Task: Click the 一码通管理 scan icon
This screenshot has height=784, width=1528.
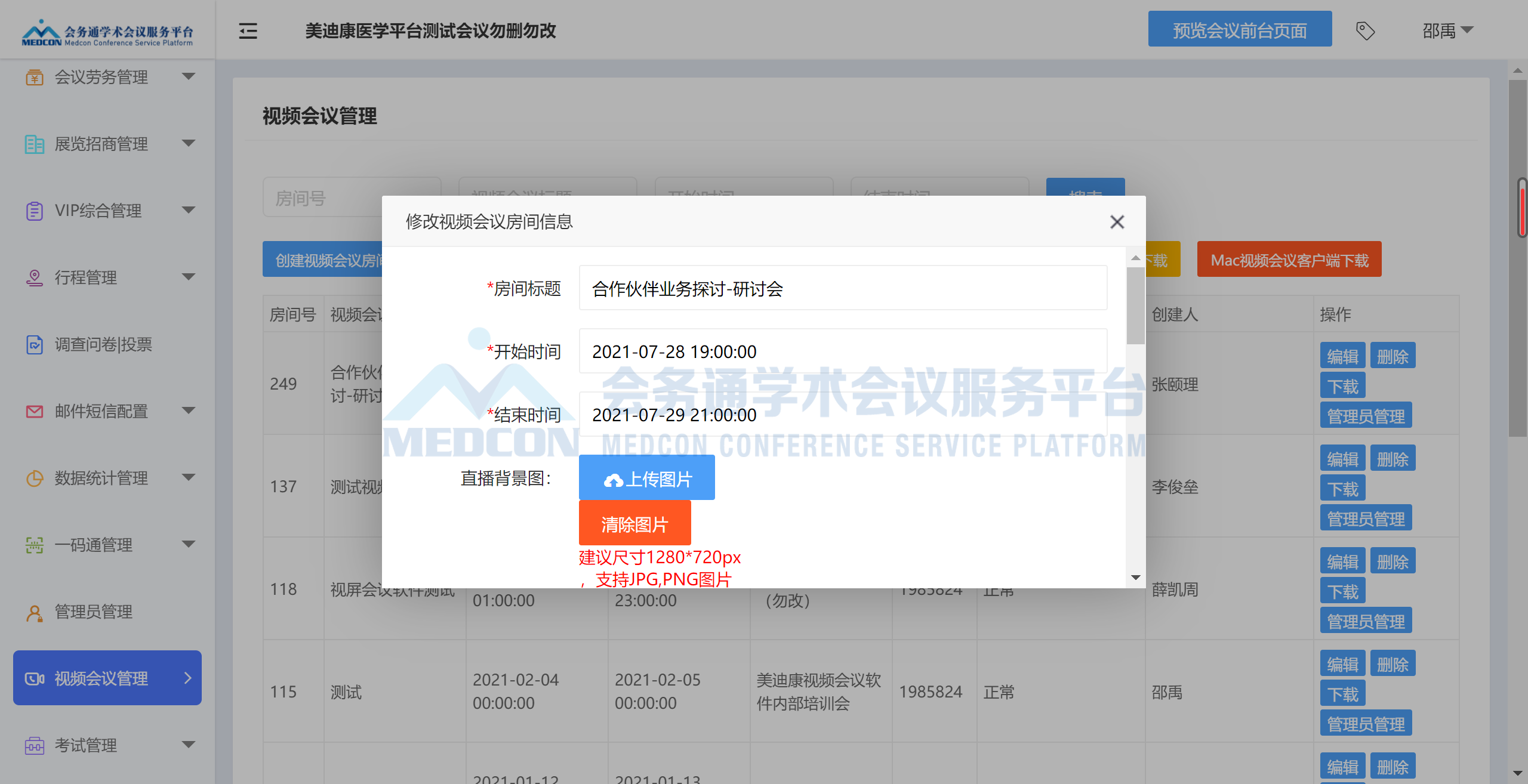Action: coord(35,545)
